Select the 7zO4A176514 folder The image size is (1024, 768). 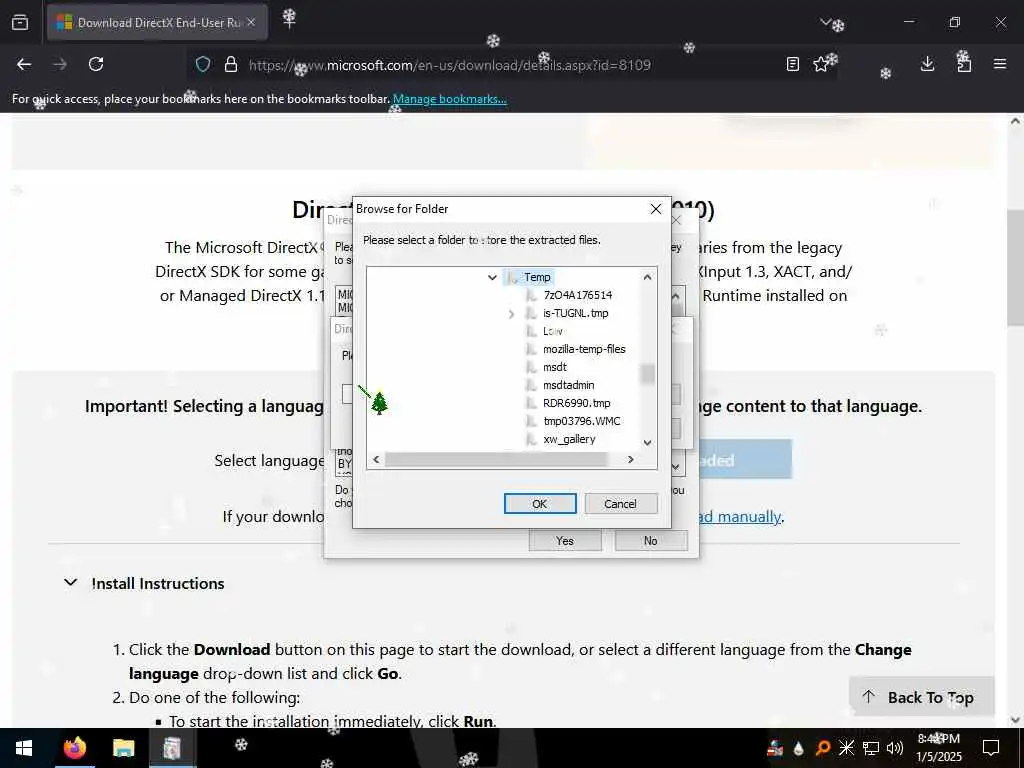(x=577, y=295)
